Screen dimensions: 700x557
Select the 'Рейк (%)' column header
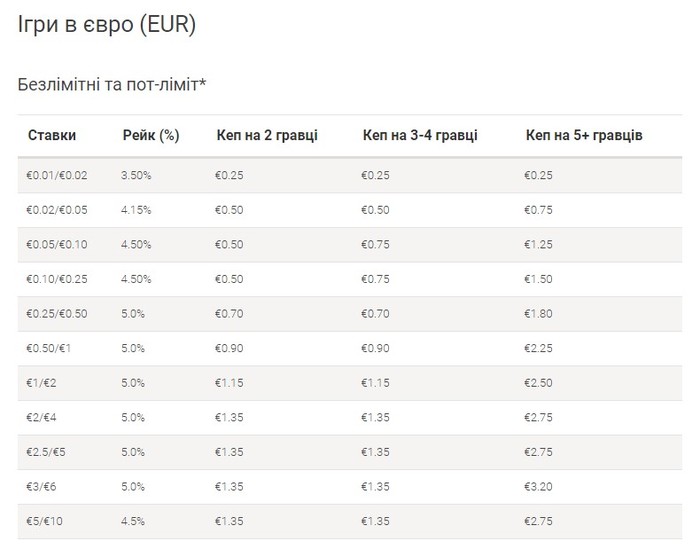pyautogui.click(x=151, y=135)
